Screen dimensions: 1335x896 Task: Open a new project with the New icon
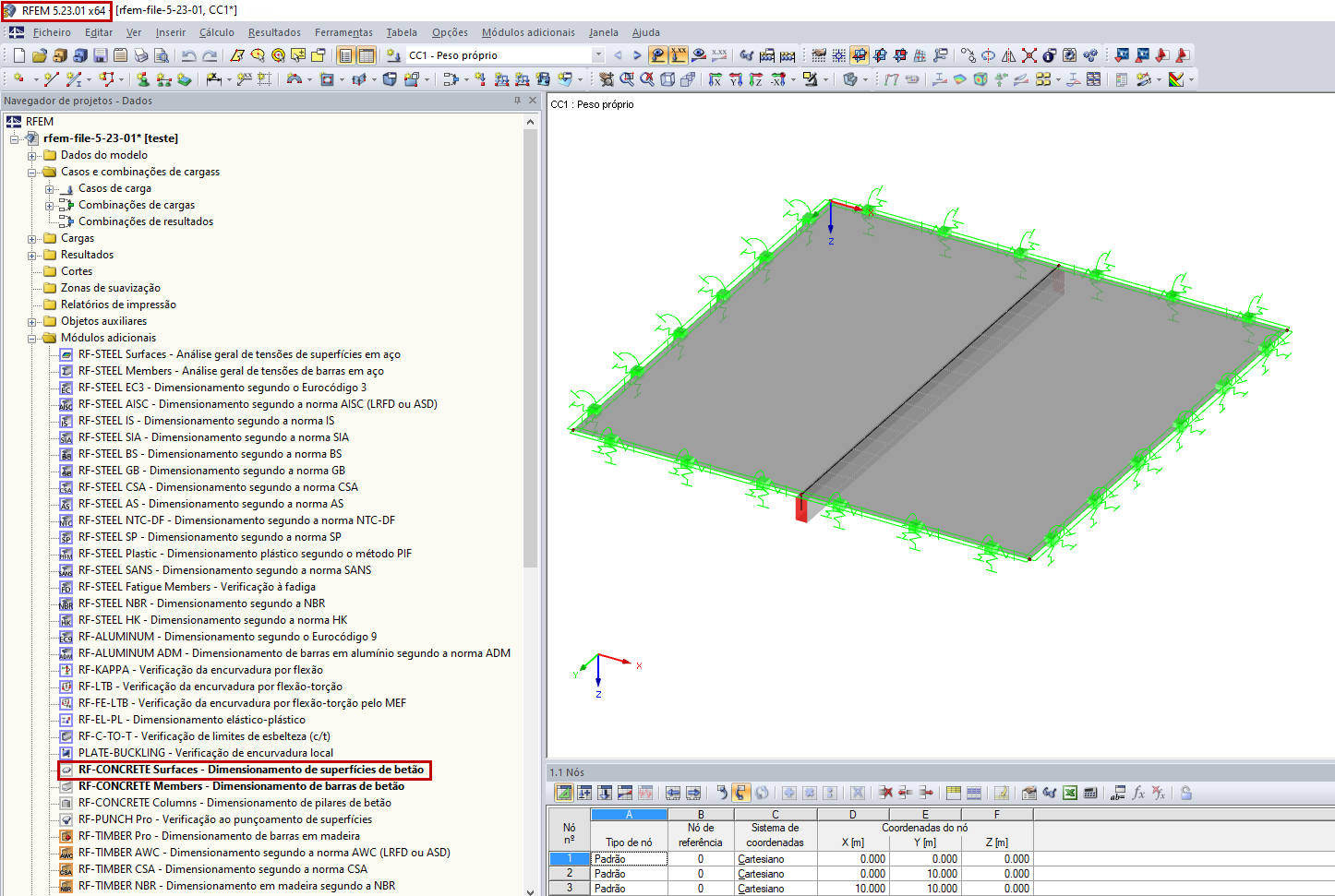coord(18,54)
